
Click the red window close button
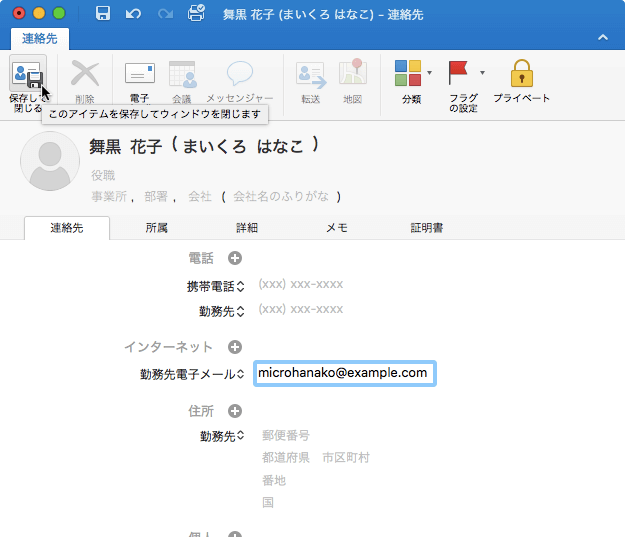(19, 13)
